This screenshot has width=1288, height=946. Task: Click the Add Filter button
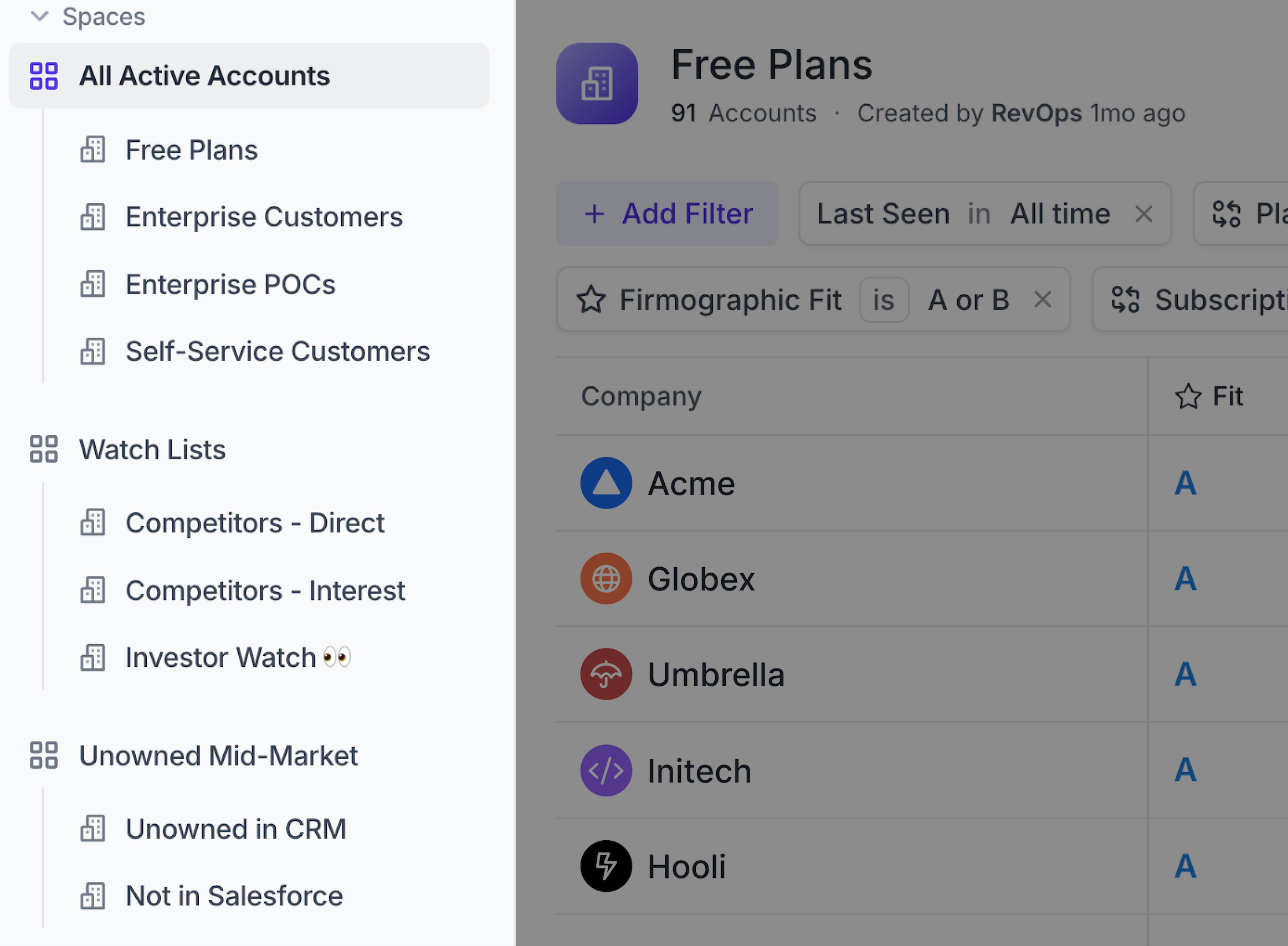coord(666,214)
